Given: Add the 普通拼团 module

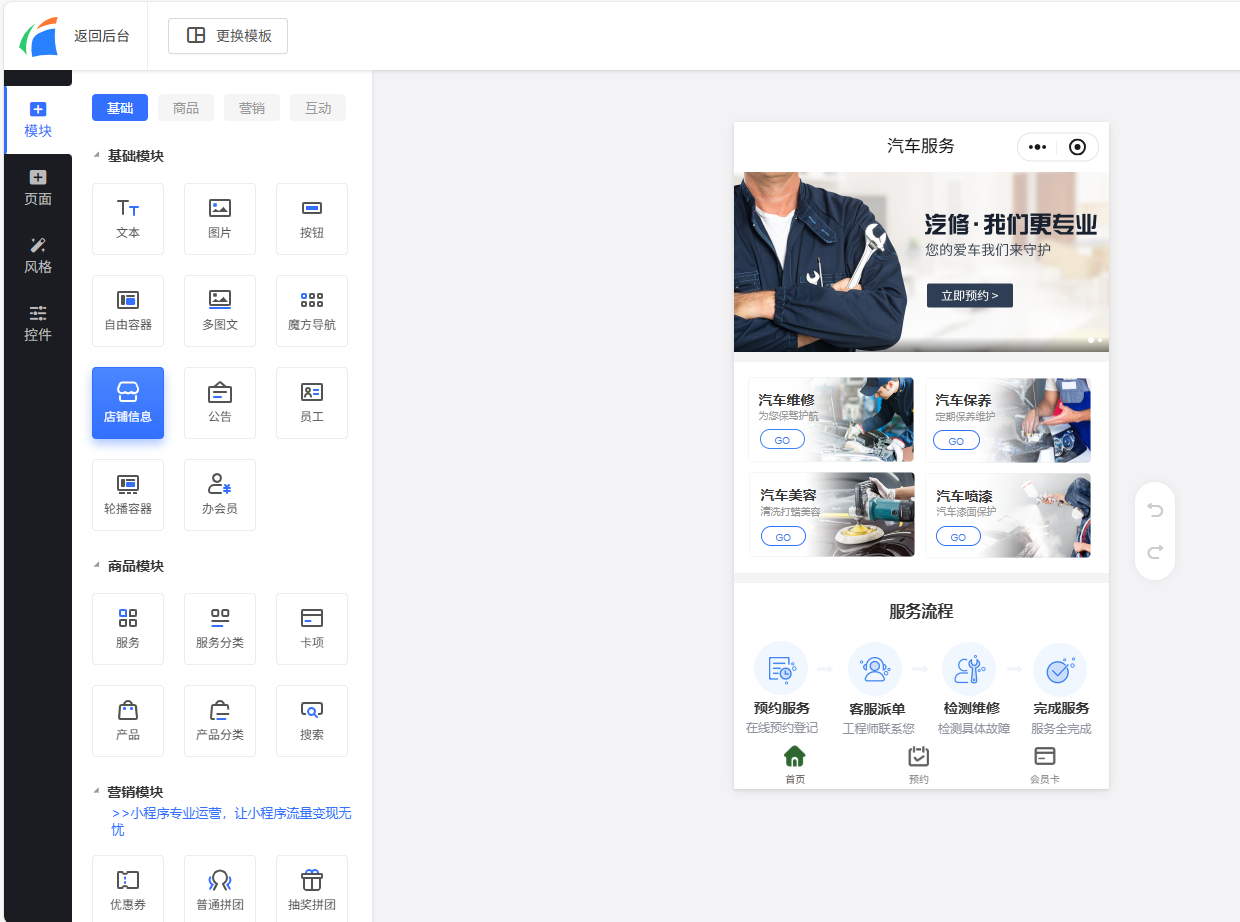Looking at the screenshot, I should (x=220, y=888).
